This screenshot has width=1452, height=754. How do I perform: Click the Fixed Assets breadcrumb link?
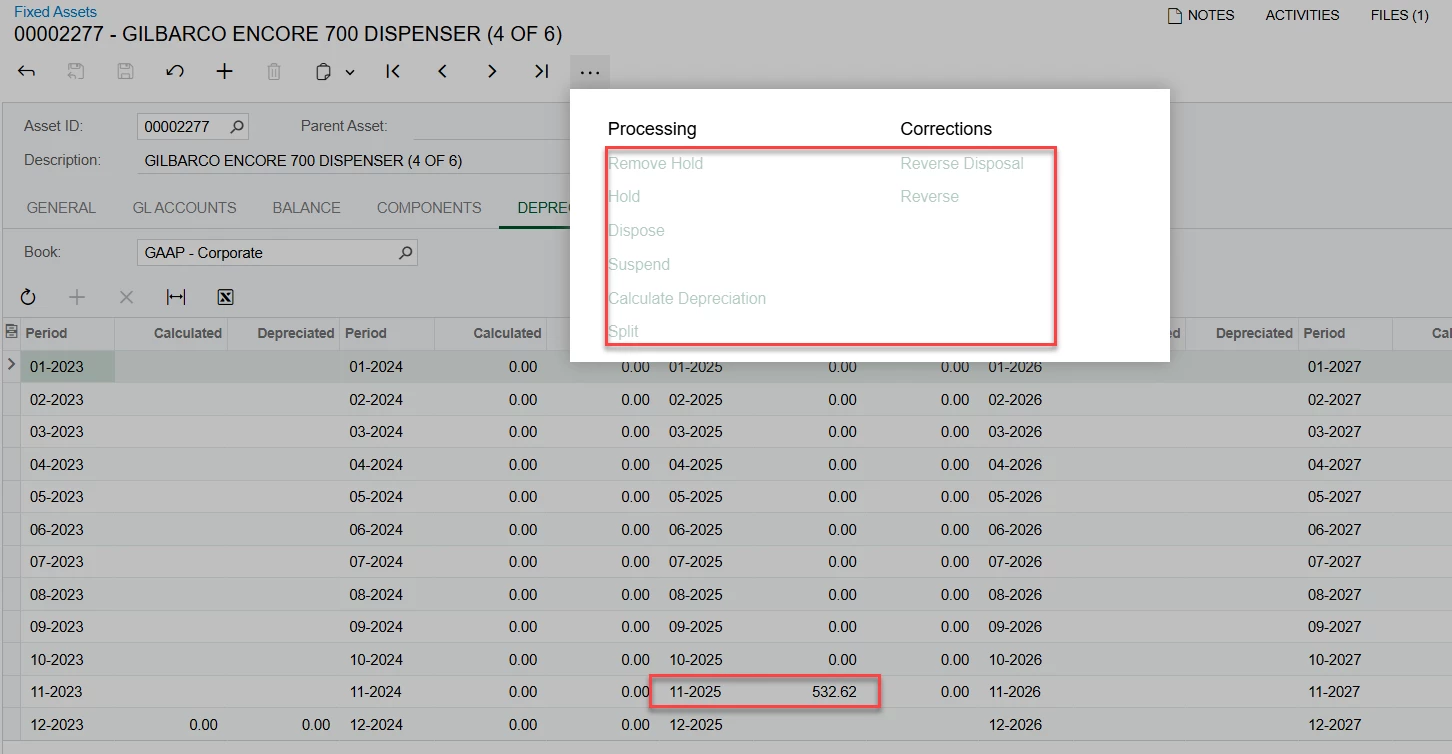55,12
